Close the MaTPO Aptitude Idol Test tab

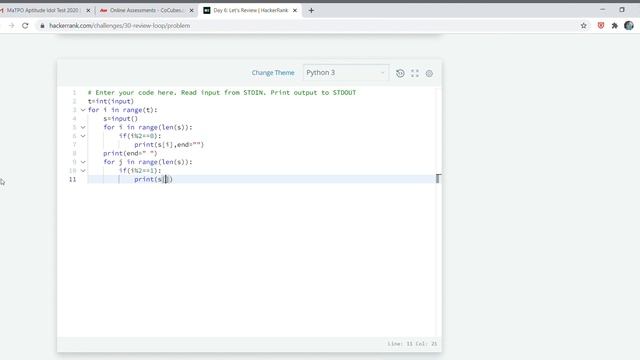(88, 10)
